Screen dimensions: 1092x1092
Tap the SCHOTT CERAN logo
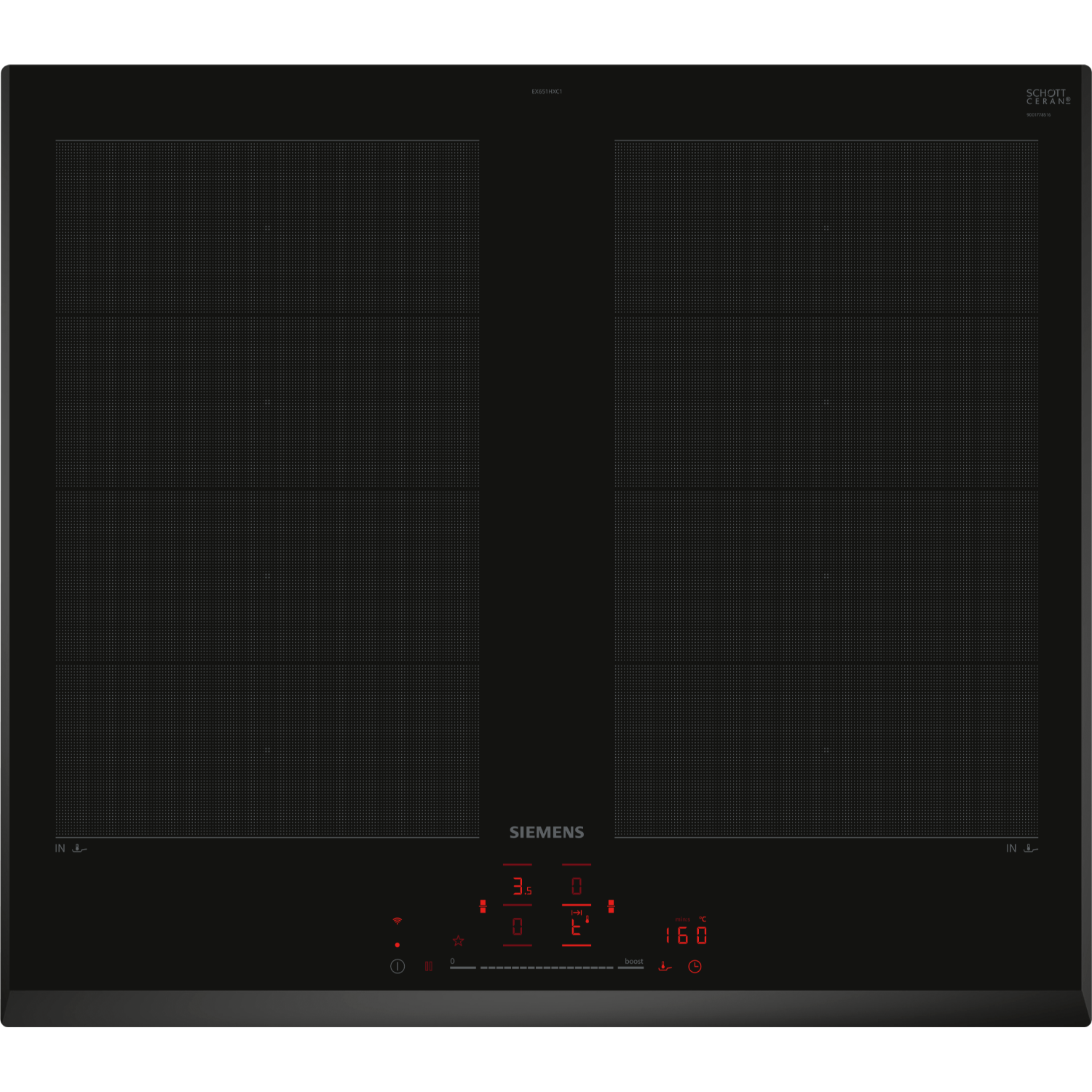click(x=1048, y=97)
